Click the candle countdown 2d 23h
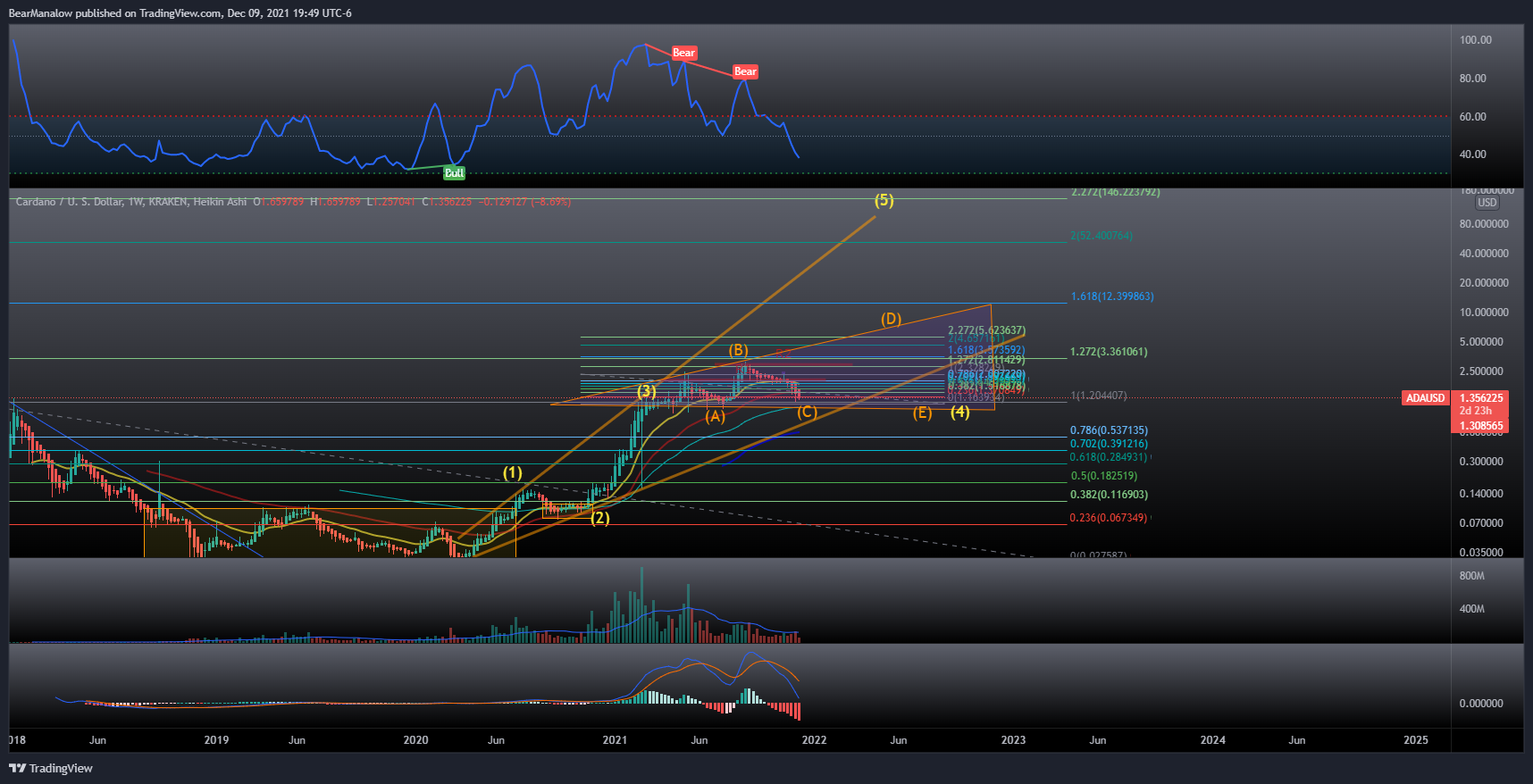Image resolution: width=1533 pixels, height=784 pixels. [1476, 411]
